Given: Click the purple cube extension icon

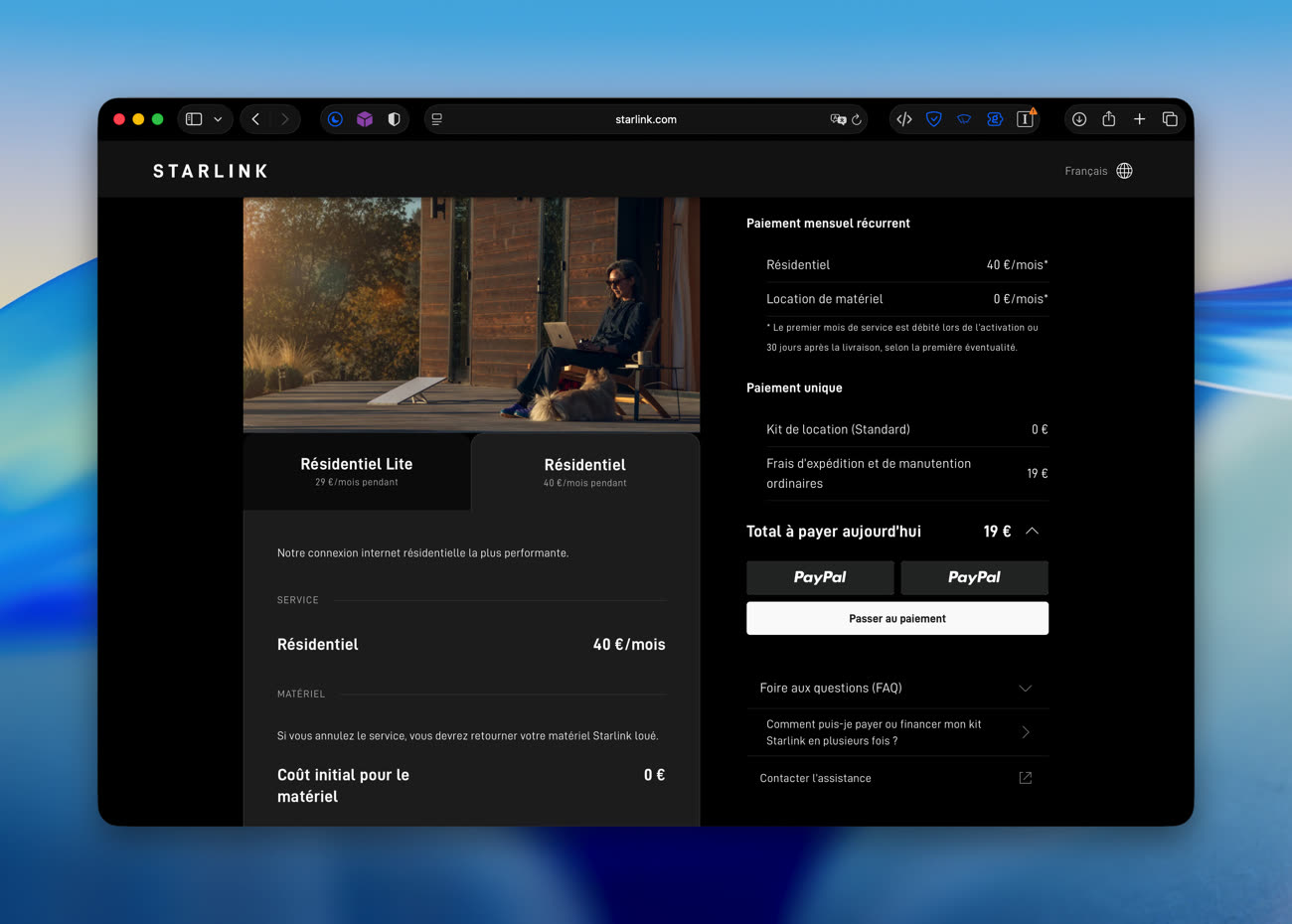Looking at the screenshot, I should 365,119.
